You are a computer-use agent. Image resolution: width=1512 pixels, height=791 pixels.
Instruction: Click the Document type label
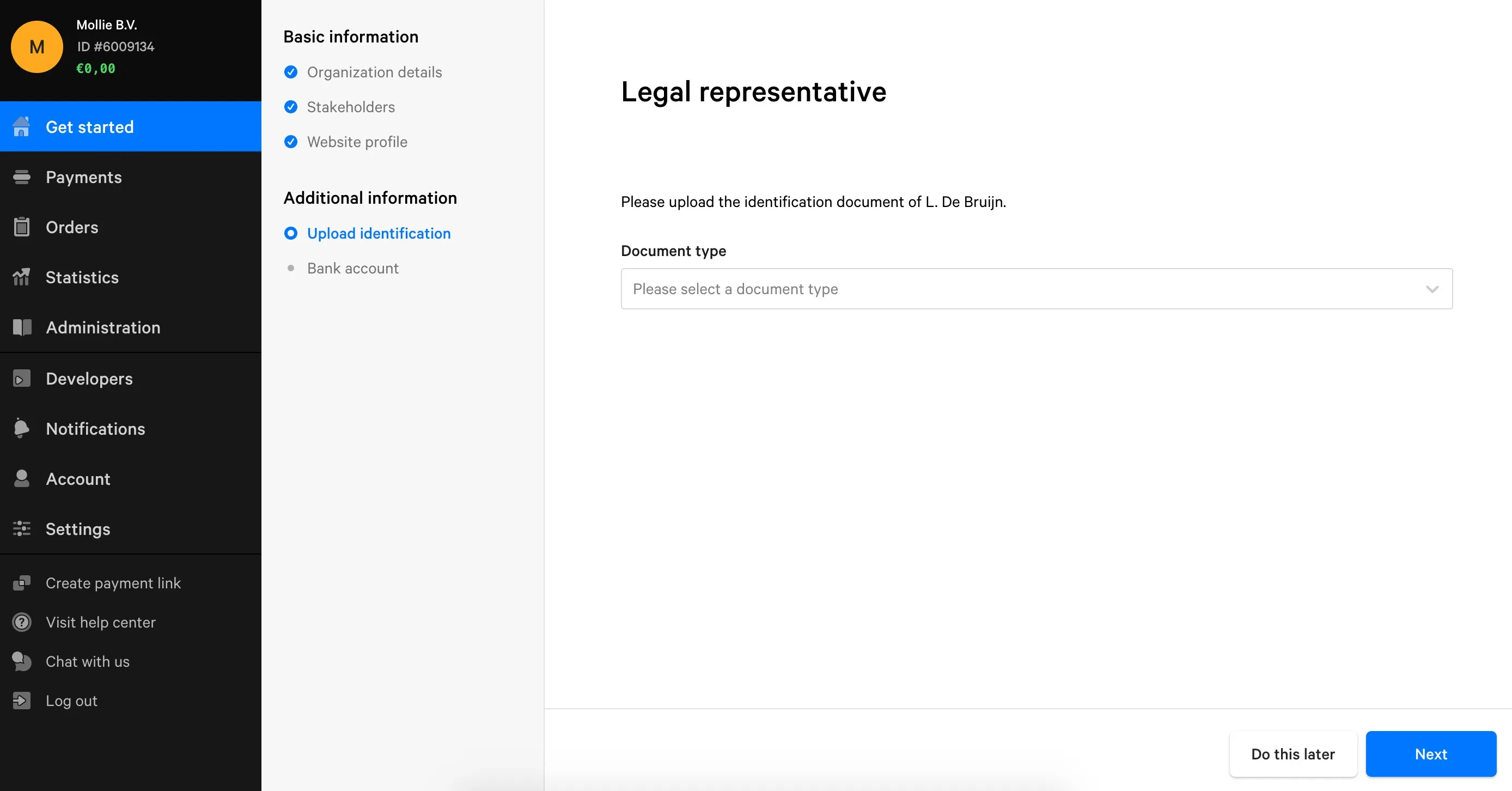673,251
